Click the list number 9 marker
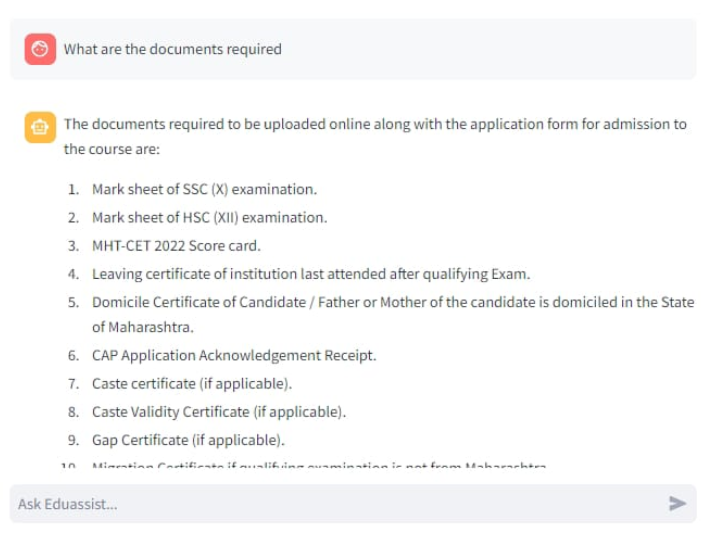728x547 pixels. click(x=73, y=440)
